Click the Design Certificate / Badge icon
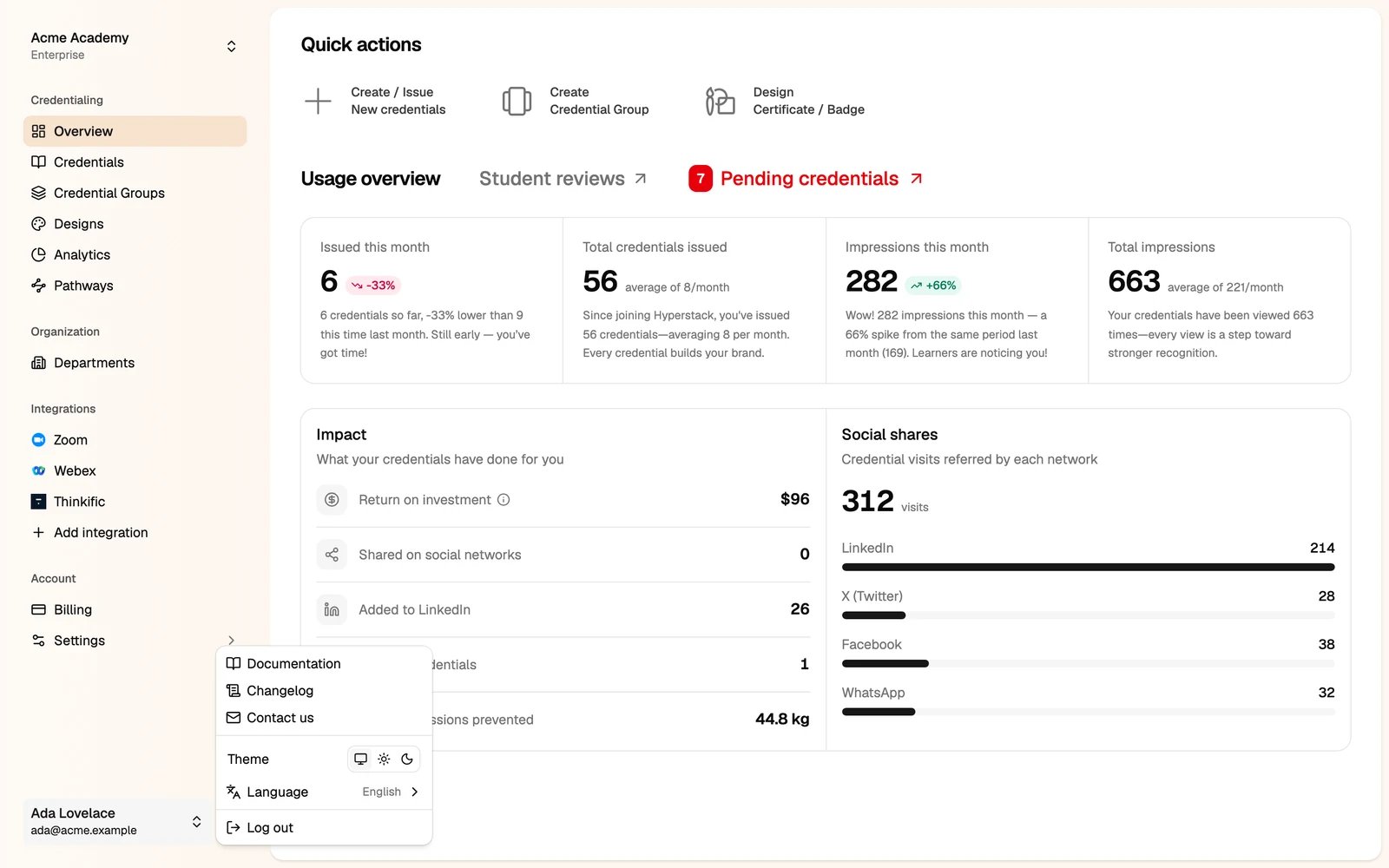Screen dimensions: 1389x868 [720, 101]
